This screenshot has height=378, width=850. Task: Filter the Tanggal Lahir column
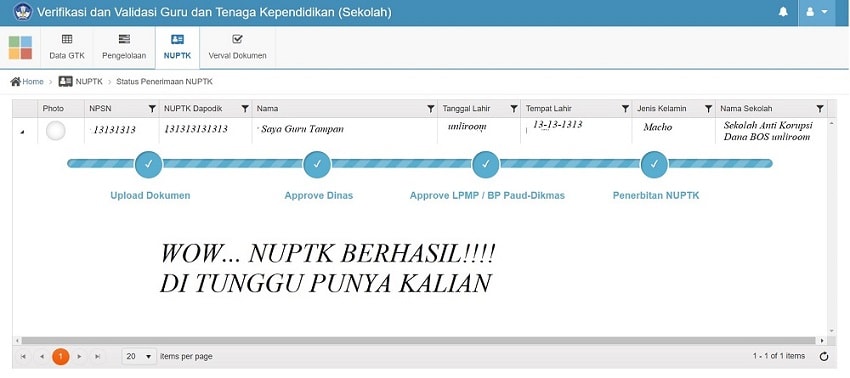[513, 109]
